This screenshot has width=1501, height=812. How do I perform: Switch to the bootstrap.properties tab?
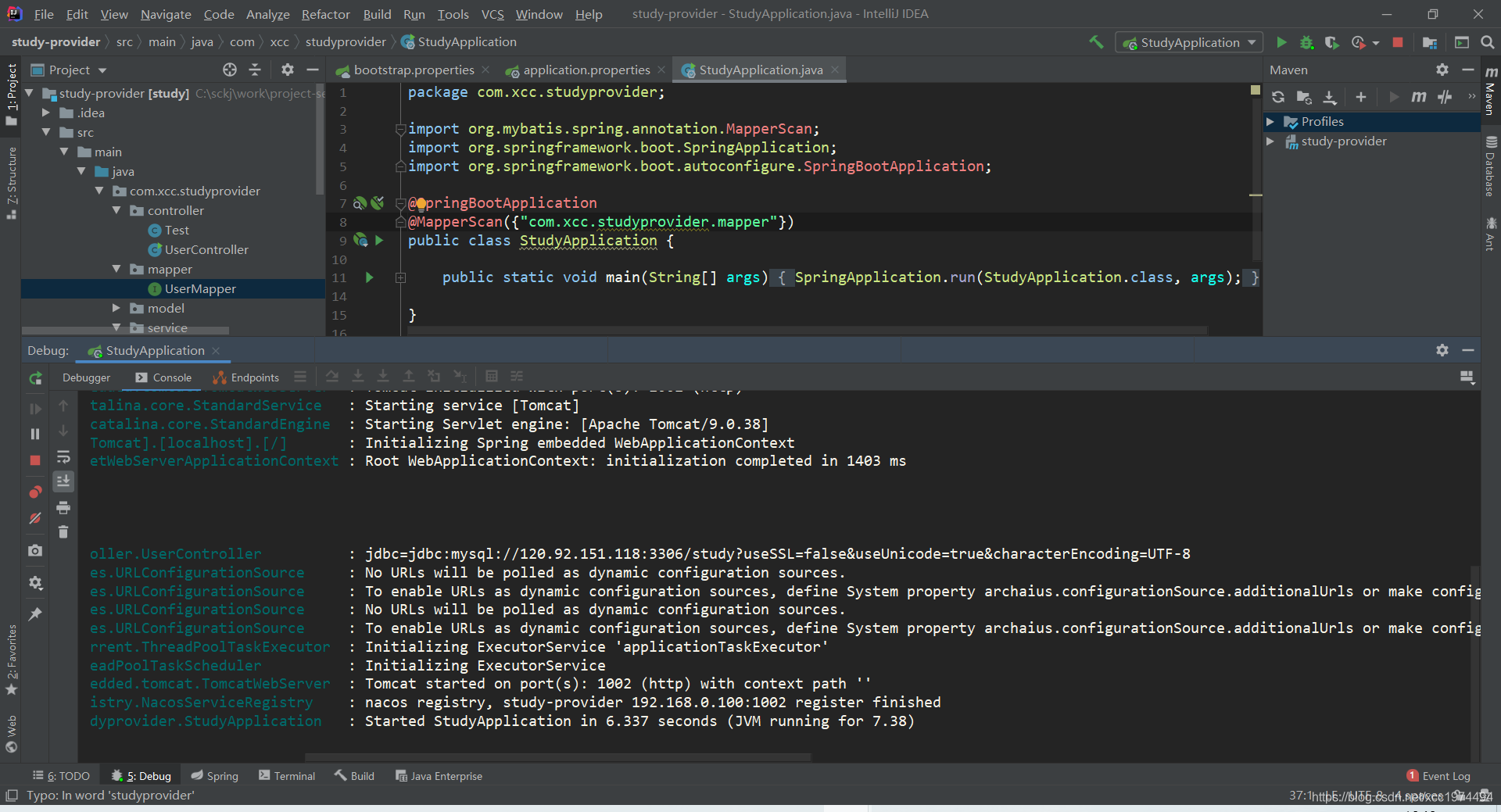click(414, 70)
